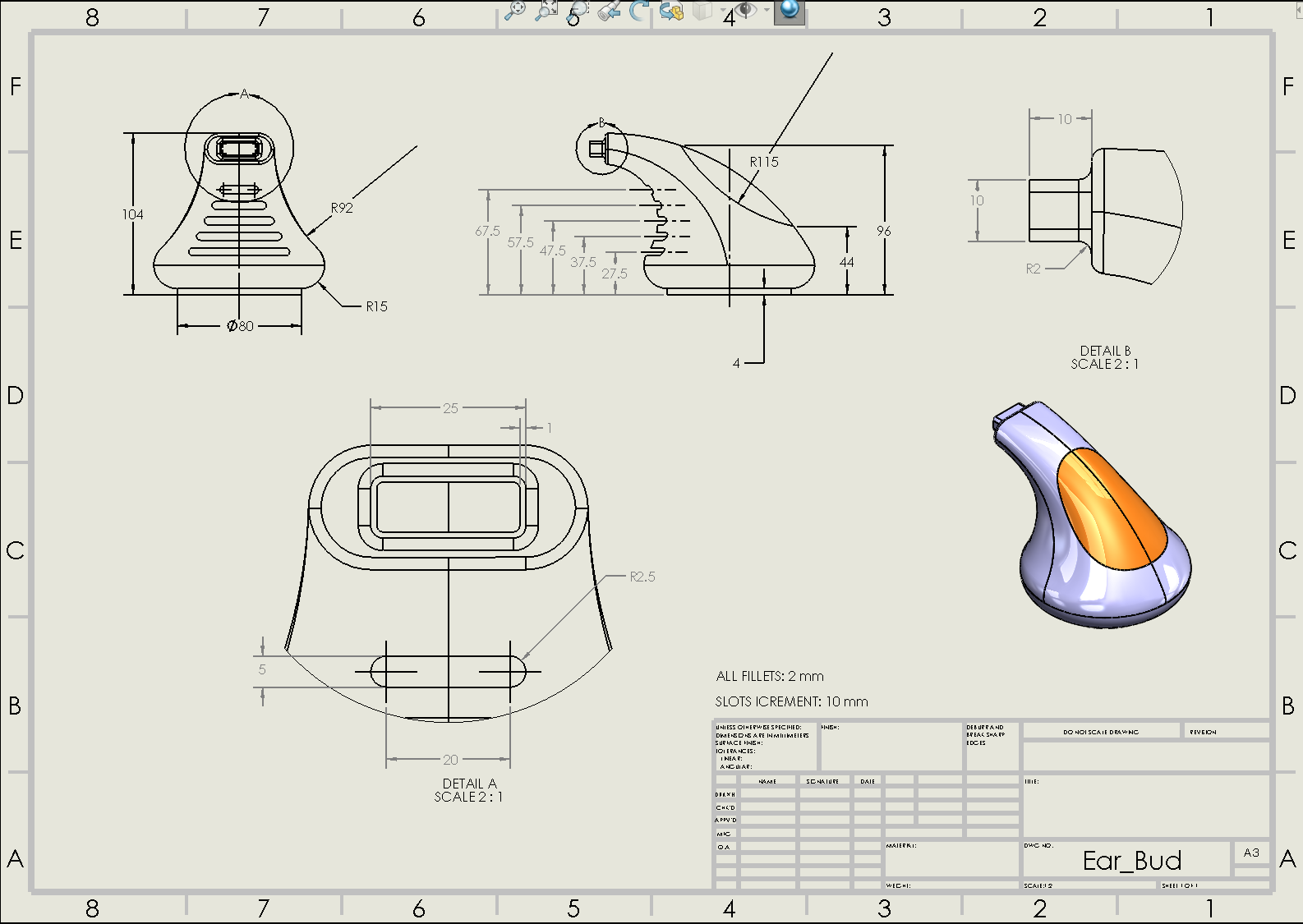Screen dimensions: 1303x924
Task: Select the 'DETAIL A SCALE 2:1' label
Action: tap(468, 790)
